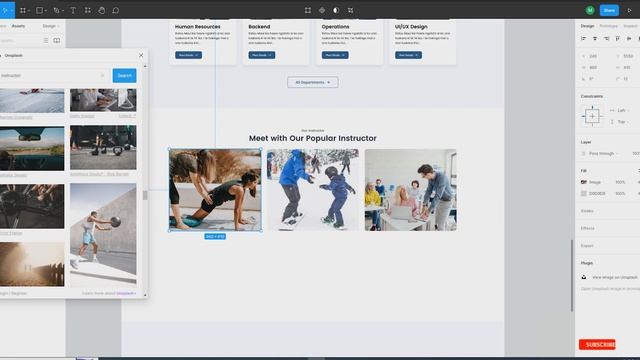Image resolution: width=640 pixels, height=360 pixels.
Task: Select the medicine ball man photo
Action: coord(103,235)
